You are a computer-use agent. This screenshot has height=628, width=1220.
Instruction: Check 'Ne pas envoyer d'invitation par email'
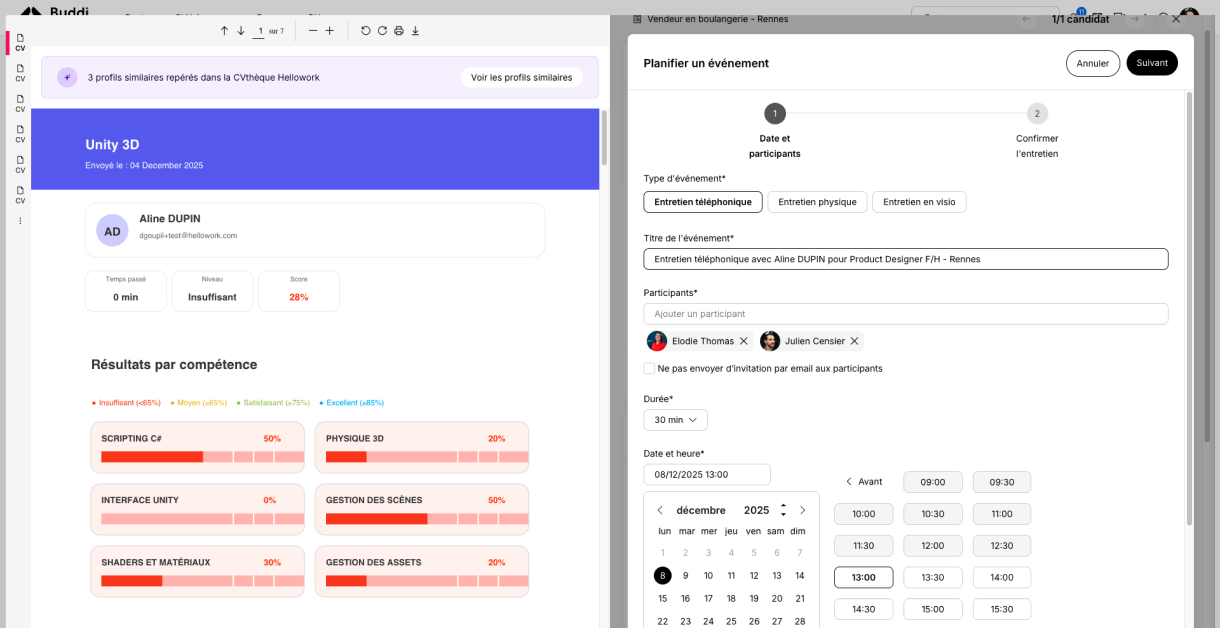click(x=649, y=368)
